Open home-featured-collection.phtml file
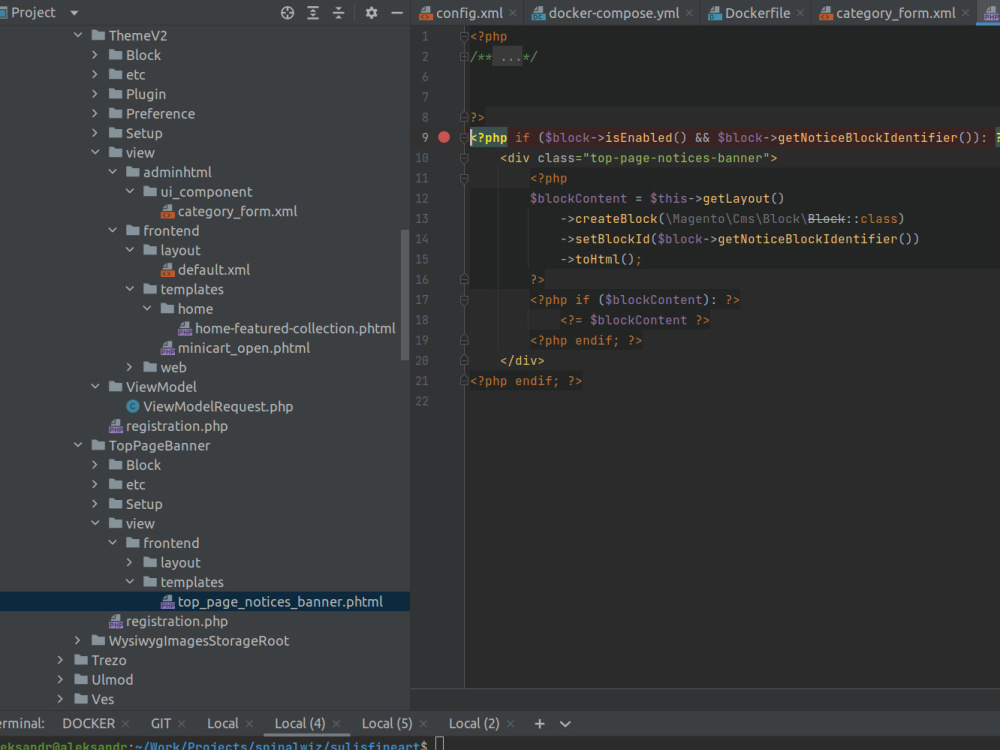The width and height of the screenshot is (1000, 750). (295, 328)
